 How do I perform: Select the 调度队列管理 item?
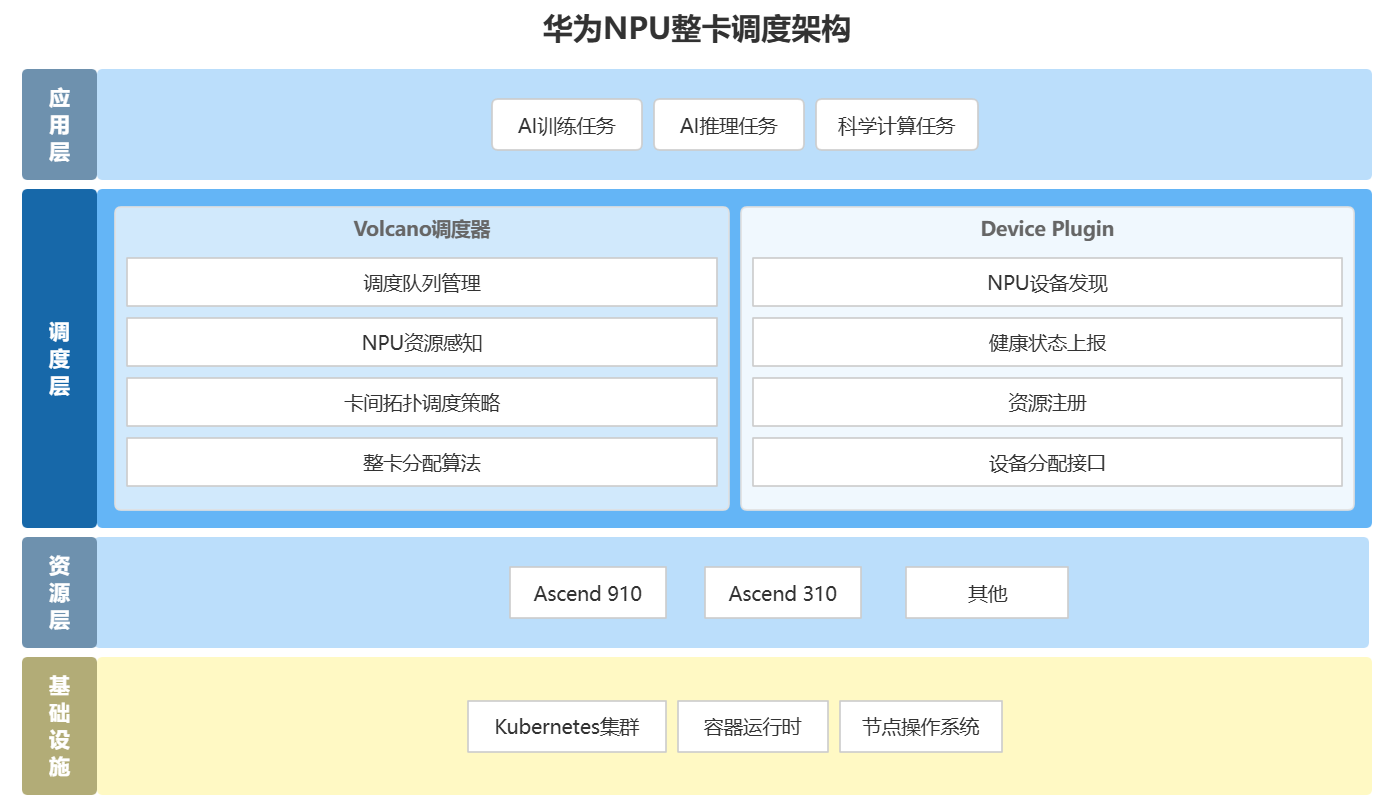[422, 282]
